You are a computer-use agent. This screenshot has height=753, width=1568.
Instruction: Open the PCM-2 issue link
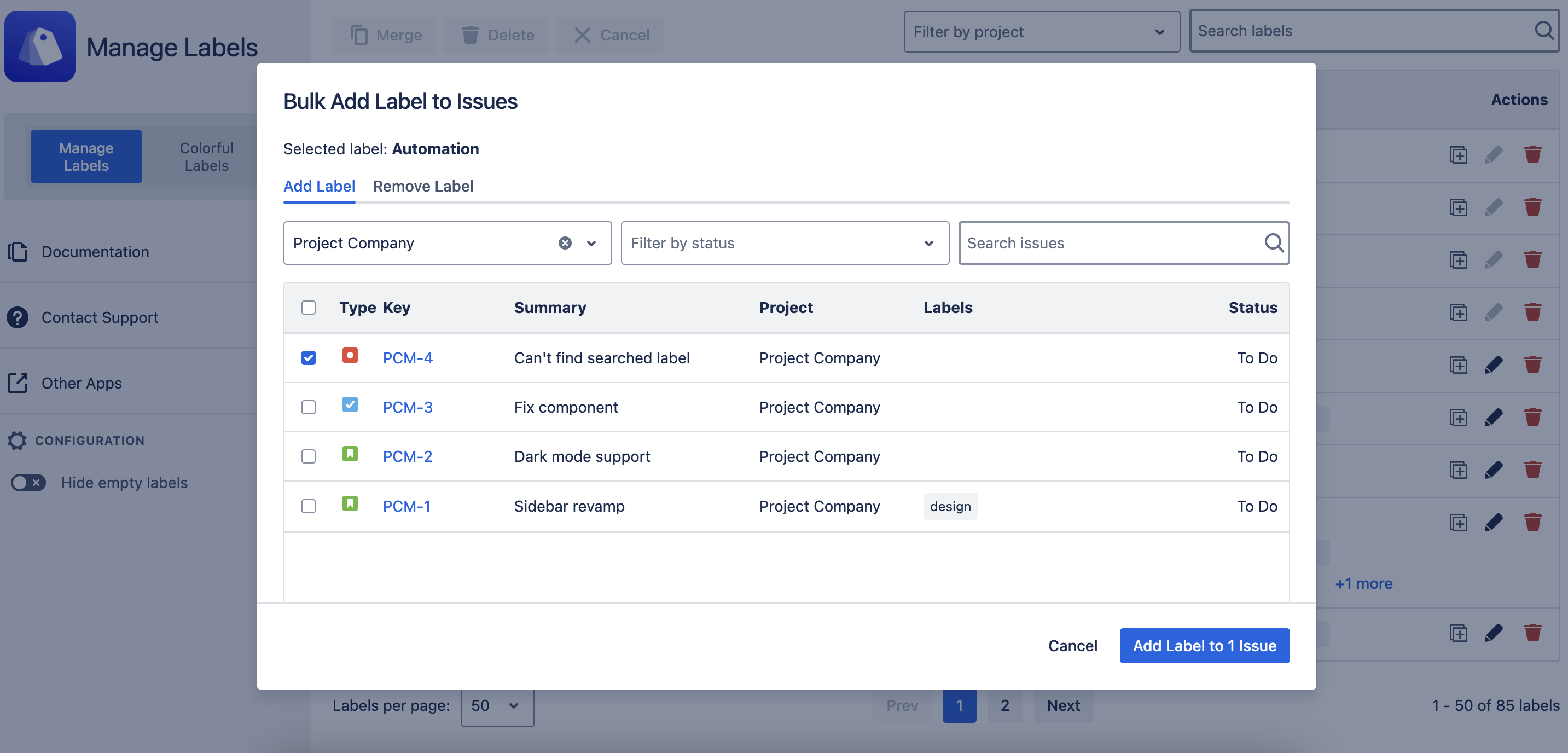pos(407,456)
